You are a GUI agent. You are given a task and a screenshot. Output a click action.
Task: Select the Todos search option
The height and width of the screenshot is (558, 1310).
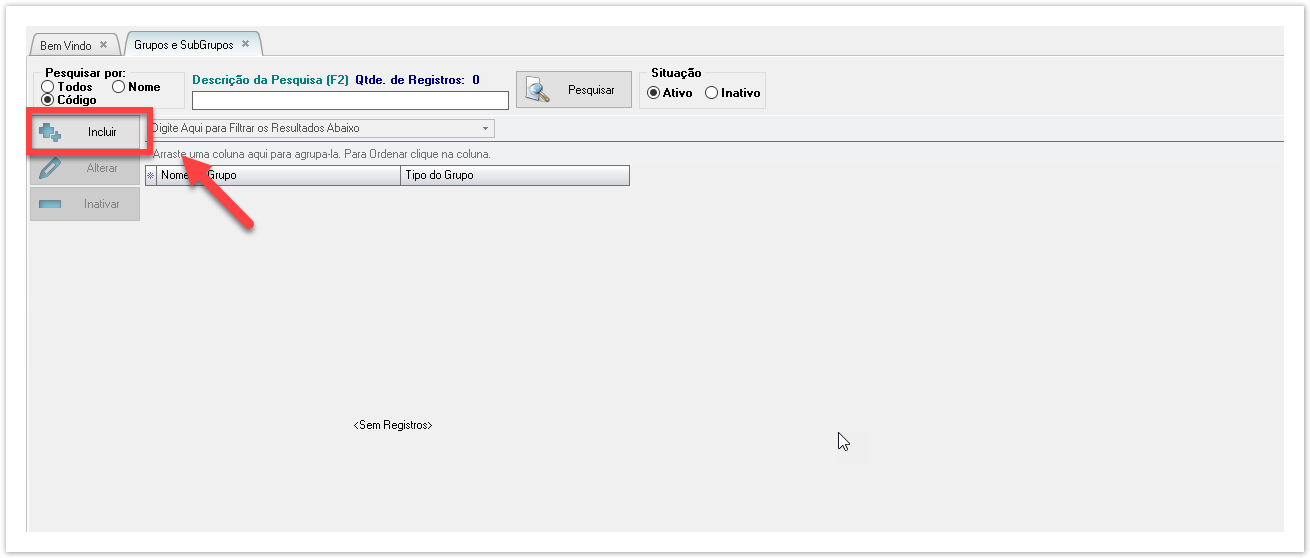[x=48, y=87]
